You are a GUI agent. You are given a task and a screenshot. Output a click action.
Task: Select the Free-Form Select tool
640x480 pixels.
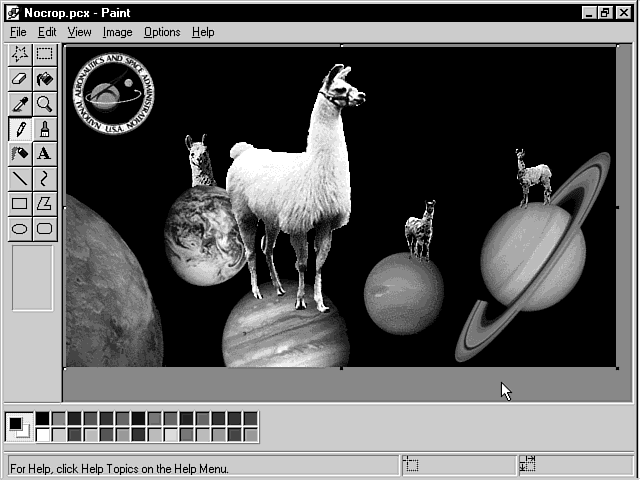(19, 54)
